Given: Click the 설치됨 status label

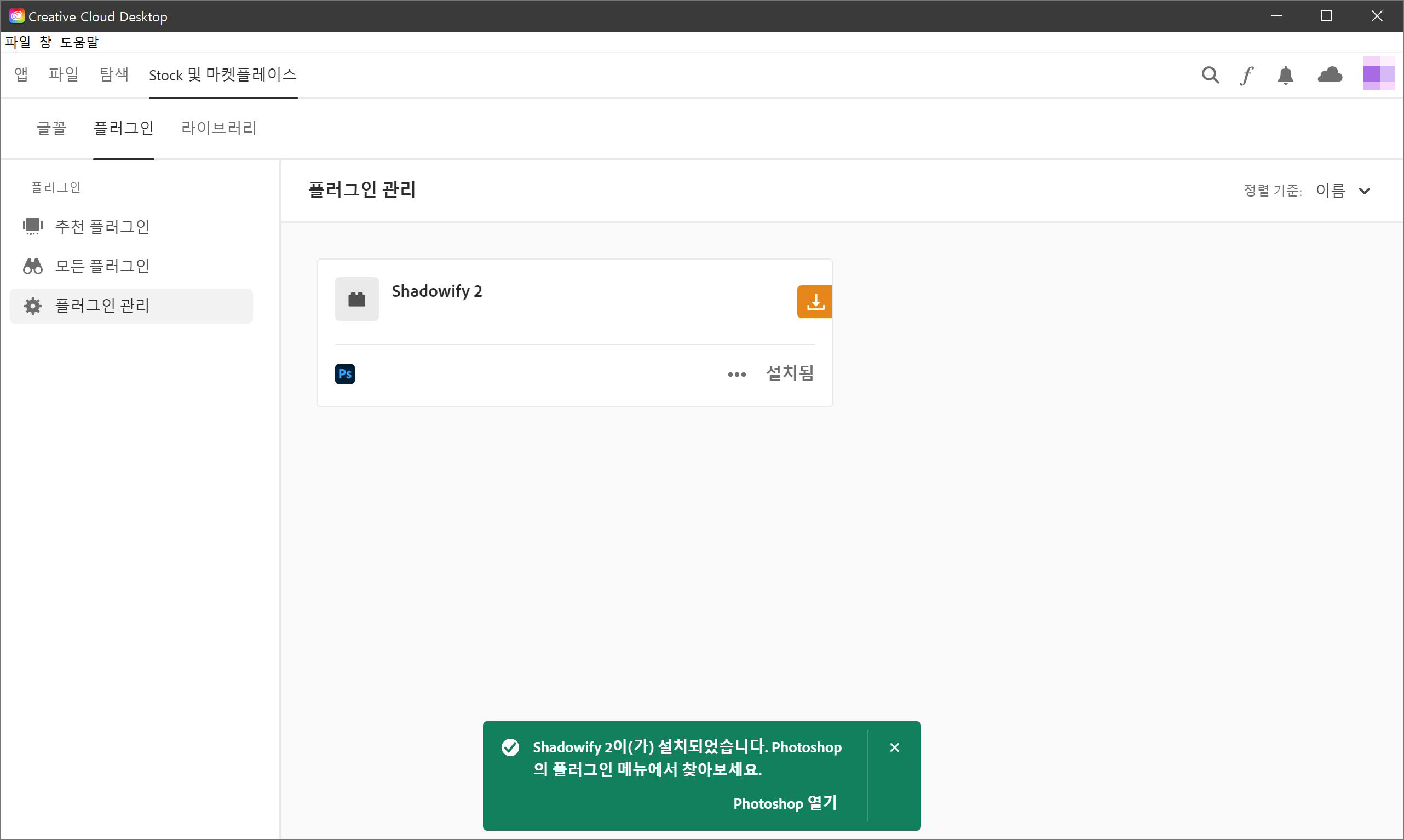Looking at the screenshot, I should coord(790,373).
